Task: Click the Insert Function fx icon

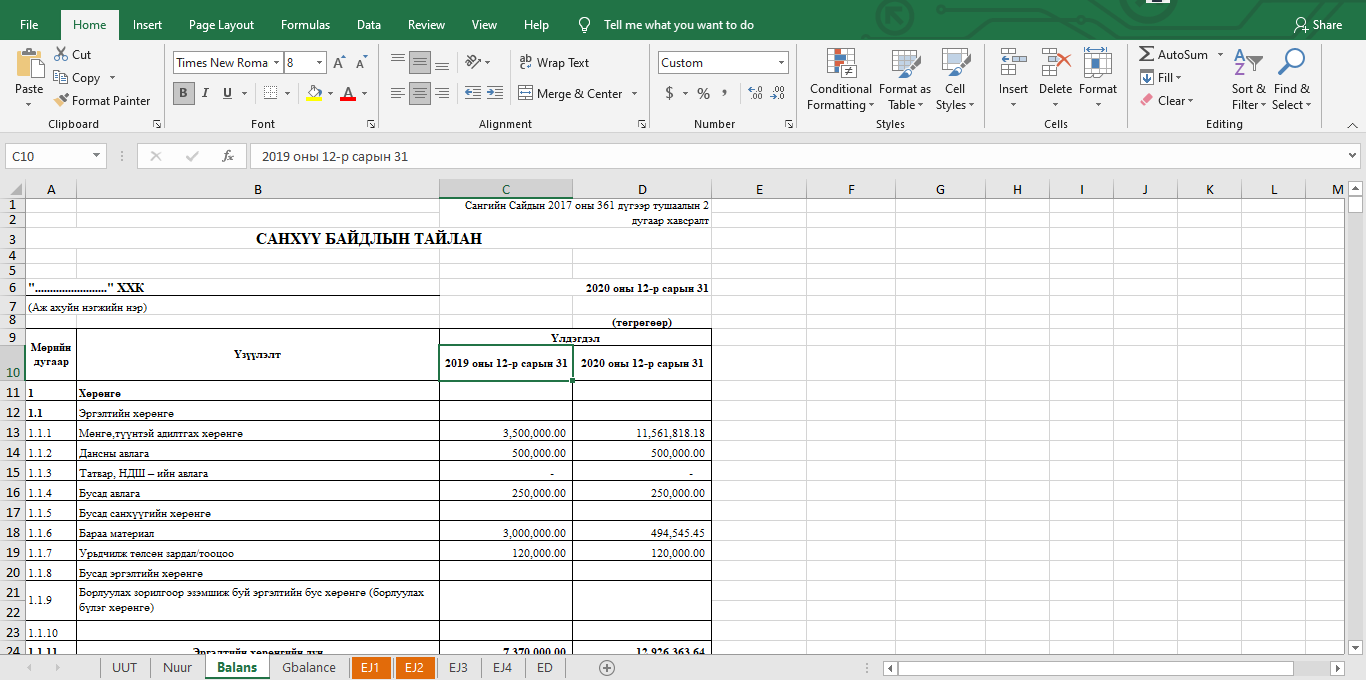Action: click(228, 156)
